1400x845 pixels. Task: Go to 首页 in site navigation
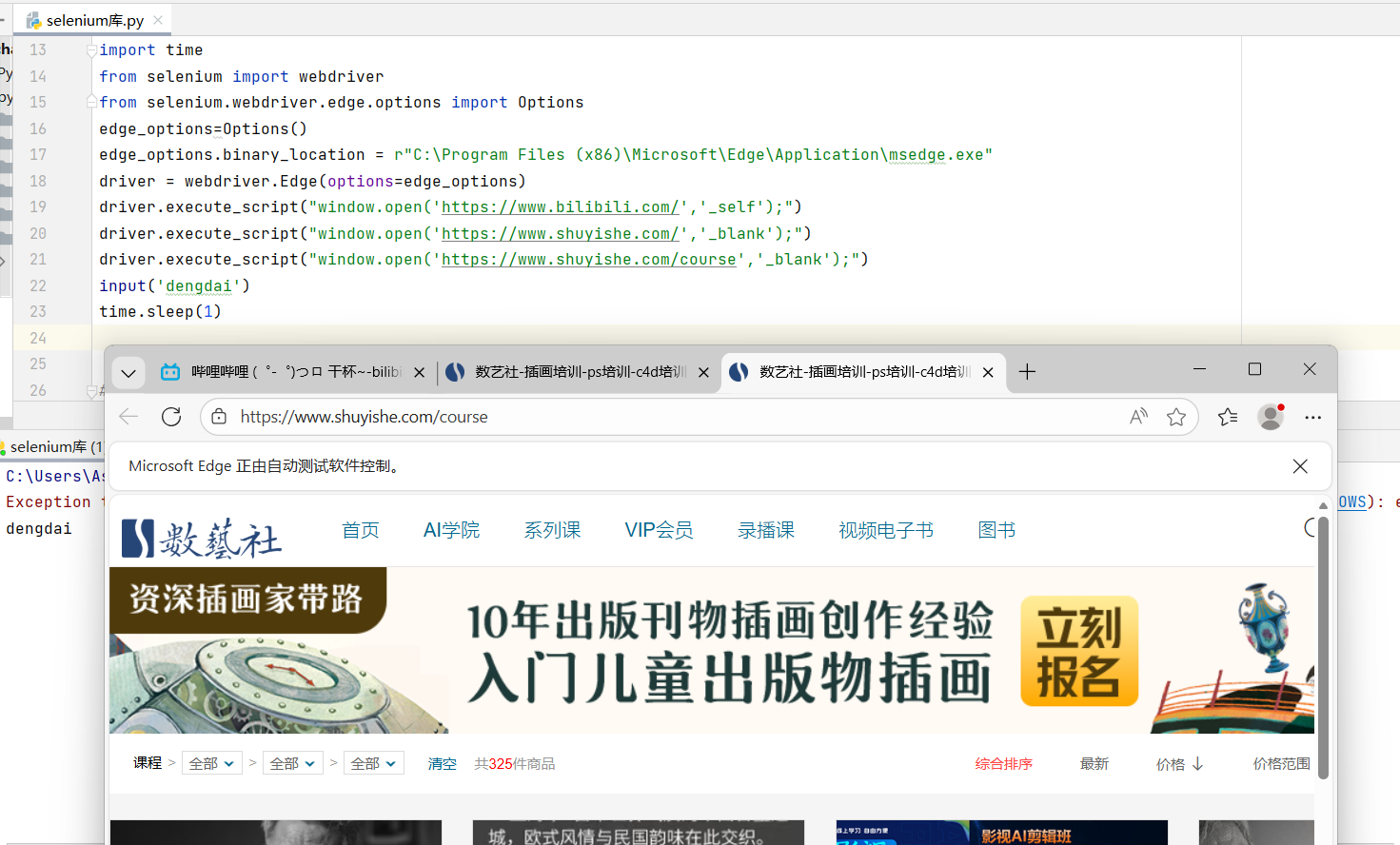[361, 530]
